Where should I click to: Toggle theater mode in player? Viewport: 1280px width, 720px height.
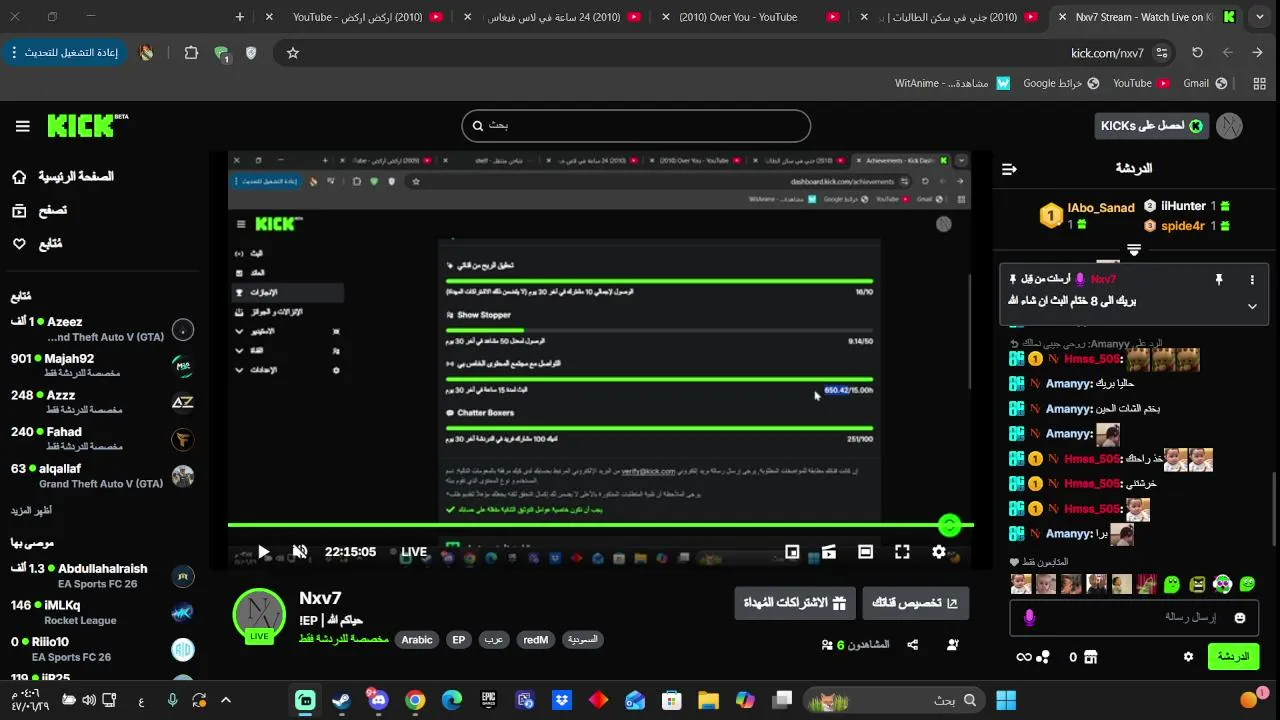click(x=865, y=551)
